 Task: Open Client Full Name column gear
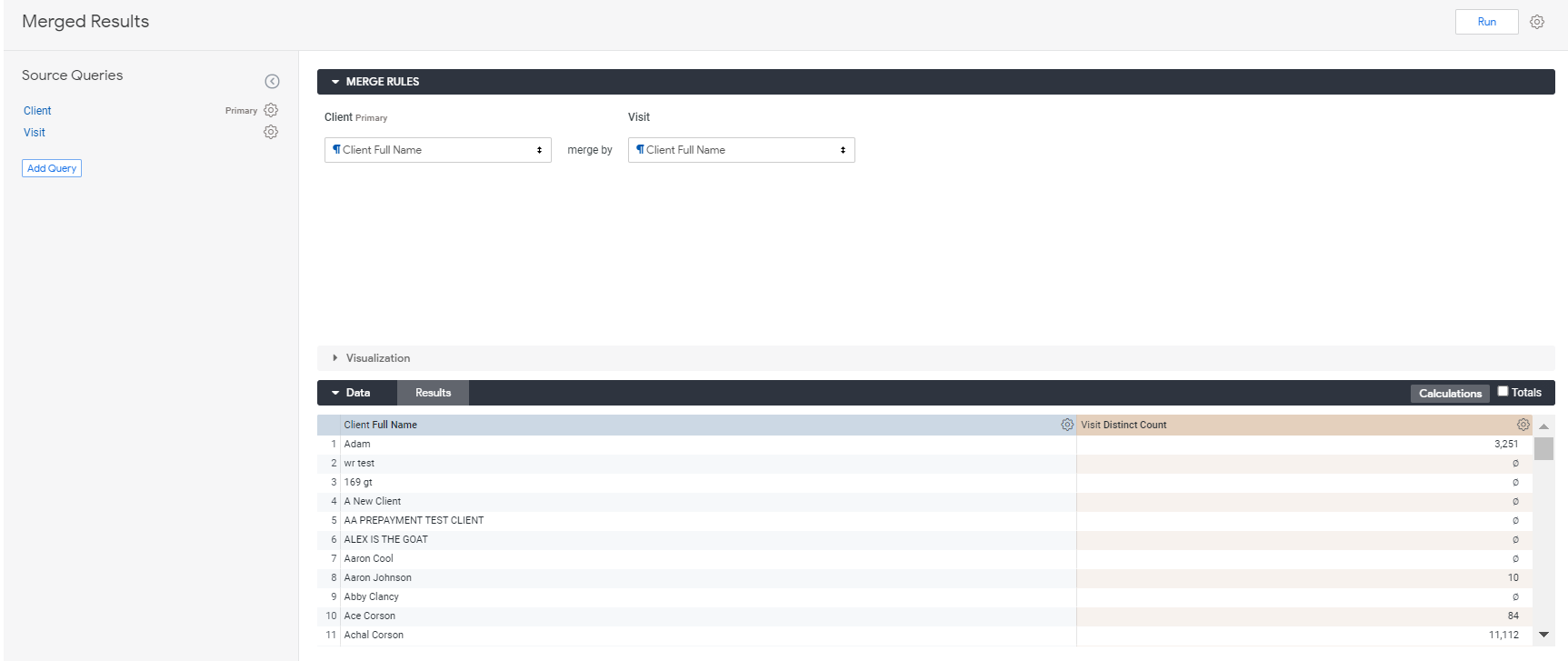click(x=1067, y=425)
